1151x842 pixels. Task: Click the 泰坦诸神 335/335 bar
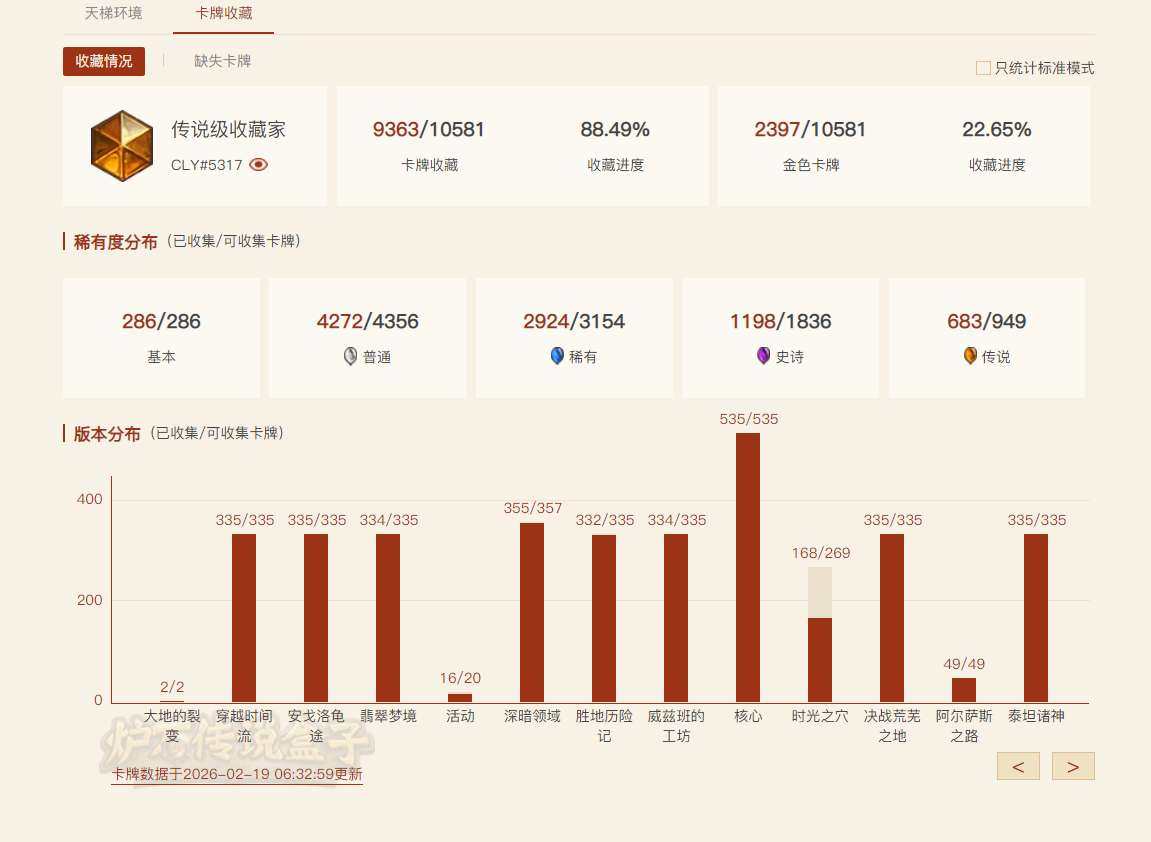[x=1036, y=617]
